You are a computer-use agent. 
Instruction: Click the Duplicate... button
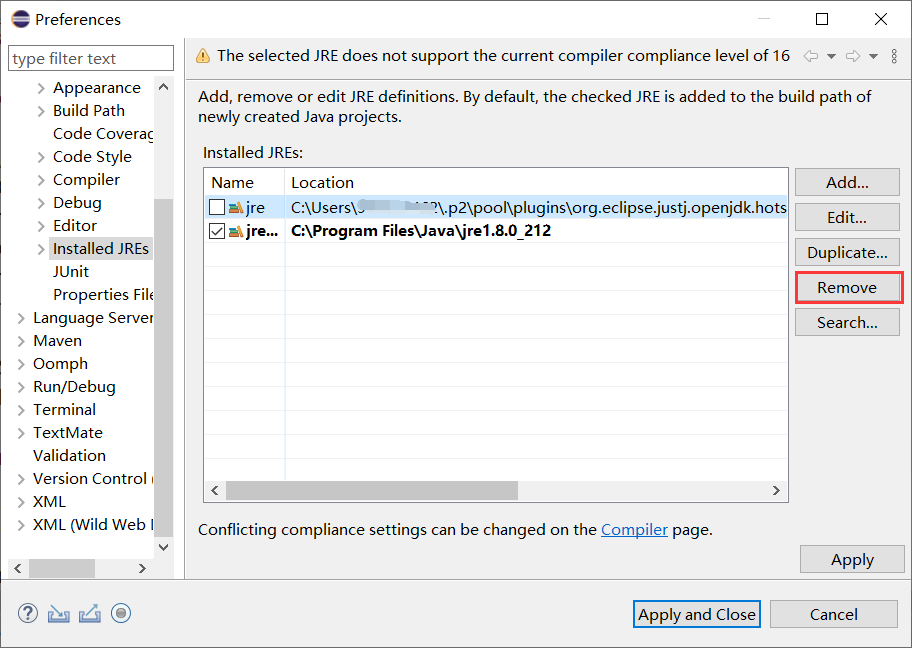click(847, 252)
